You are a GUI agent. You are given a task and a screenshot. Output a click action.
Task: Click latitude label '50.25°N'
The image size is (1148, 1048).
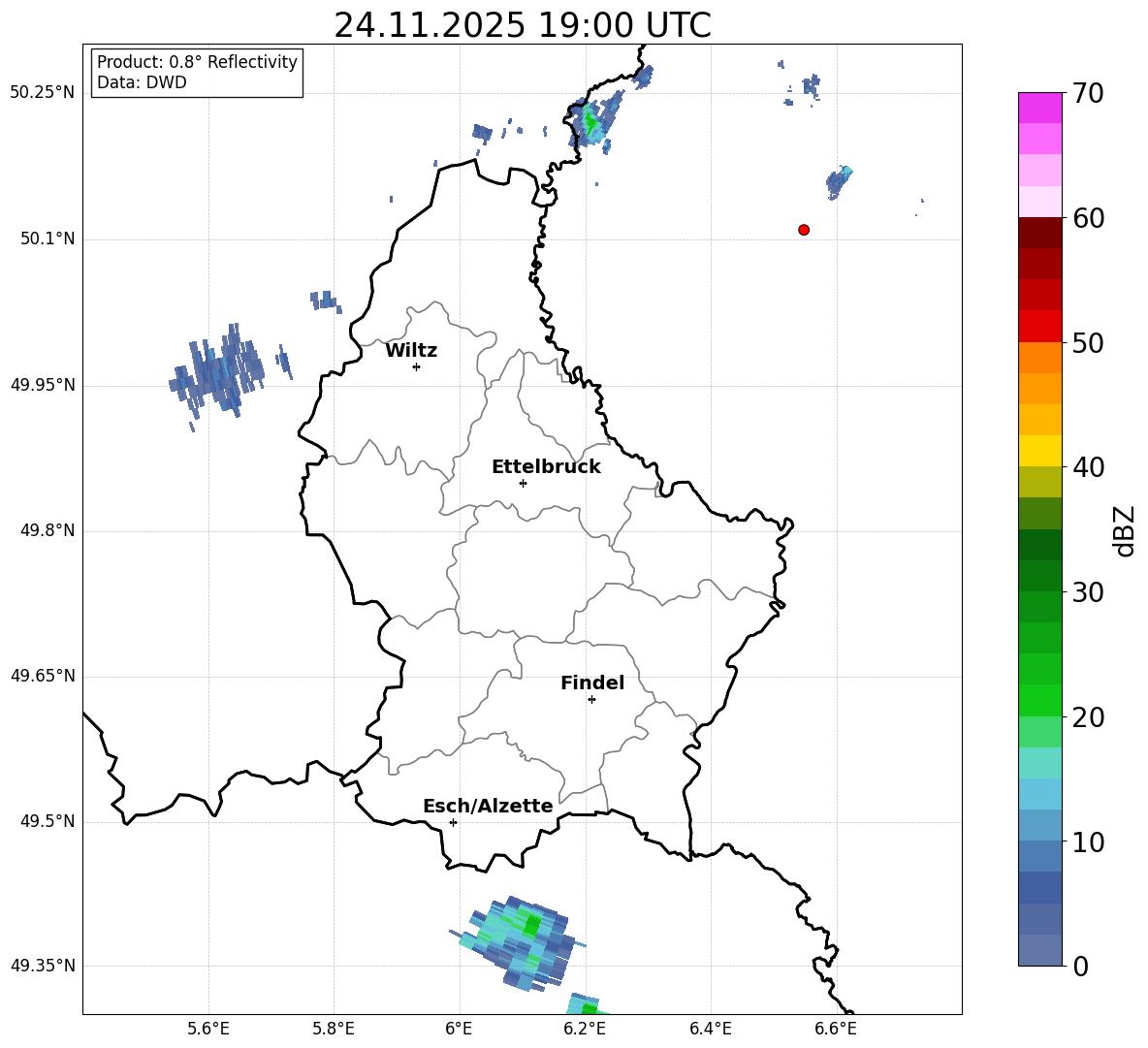point(43,93)
